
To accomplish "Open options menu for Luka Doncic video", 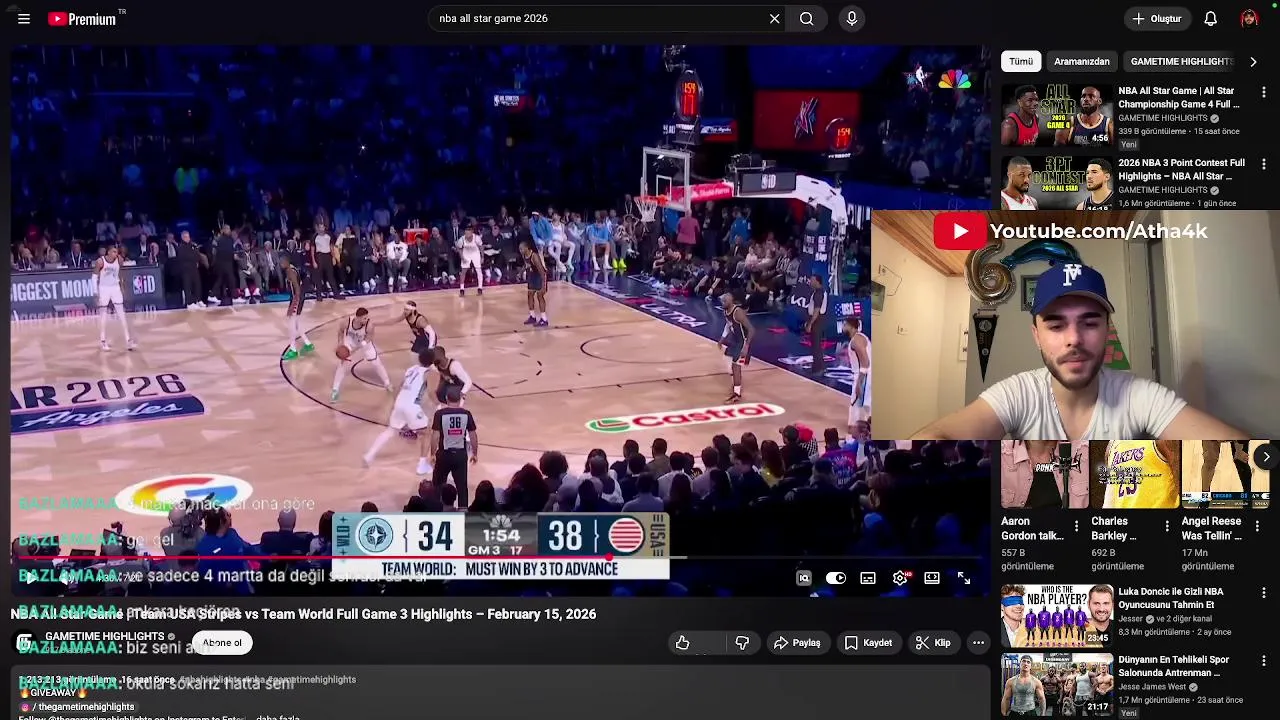I will 1264,593.
